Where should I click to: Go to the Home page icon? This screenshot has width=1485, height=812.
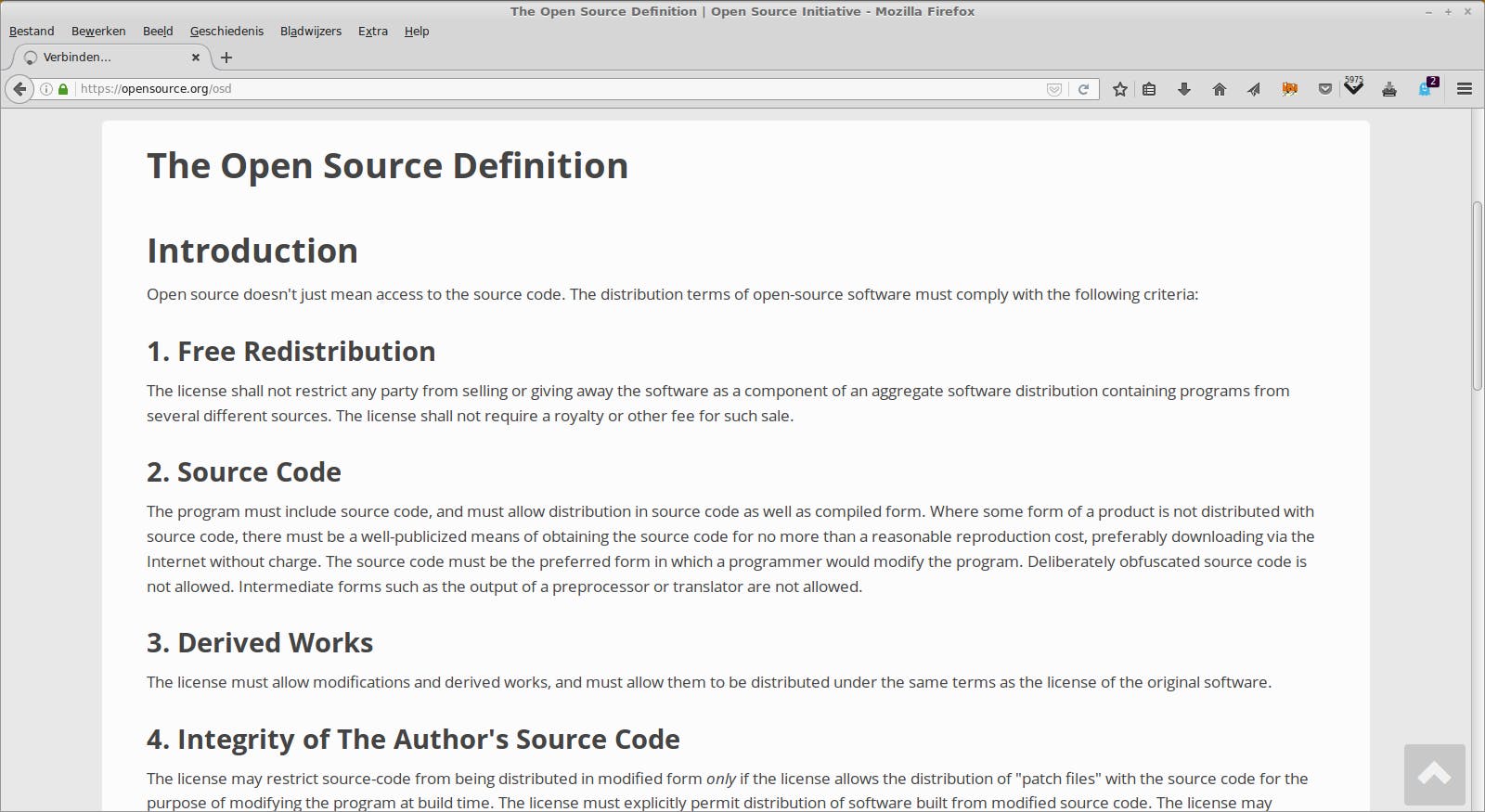1220,89
